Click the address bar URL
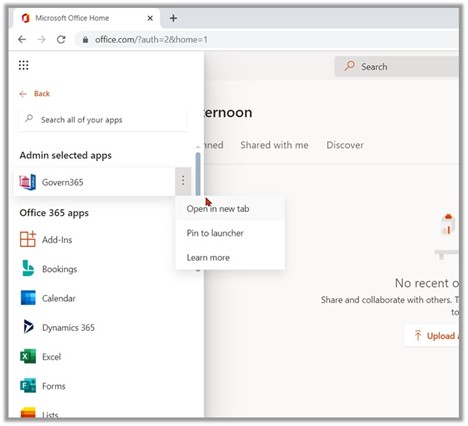Screen dimensions: 468x426 coord(151,40)
